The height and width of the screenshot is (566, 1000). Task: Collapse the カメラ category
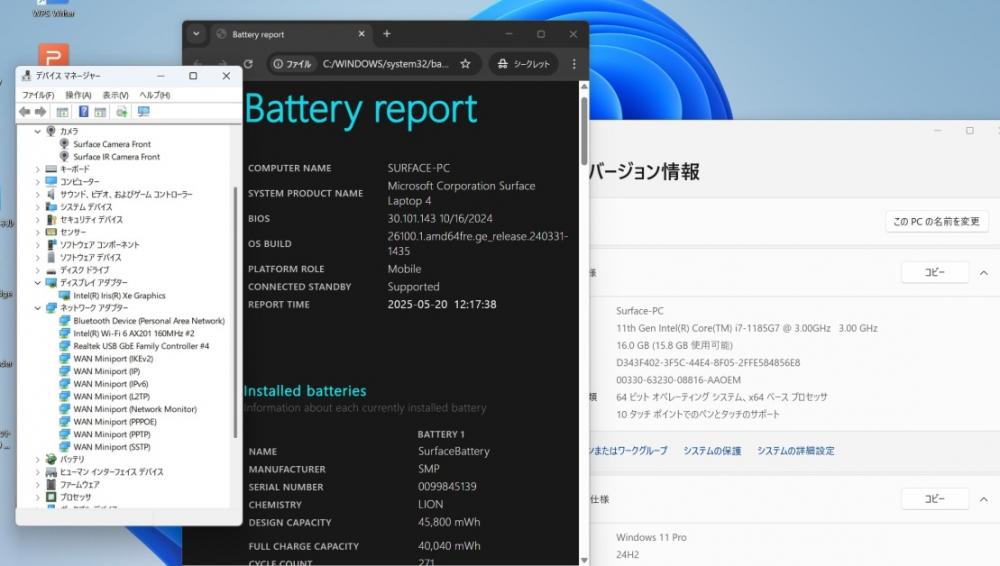click(38, 131)
